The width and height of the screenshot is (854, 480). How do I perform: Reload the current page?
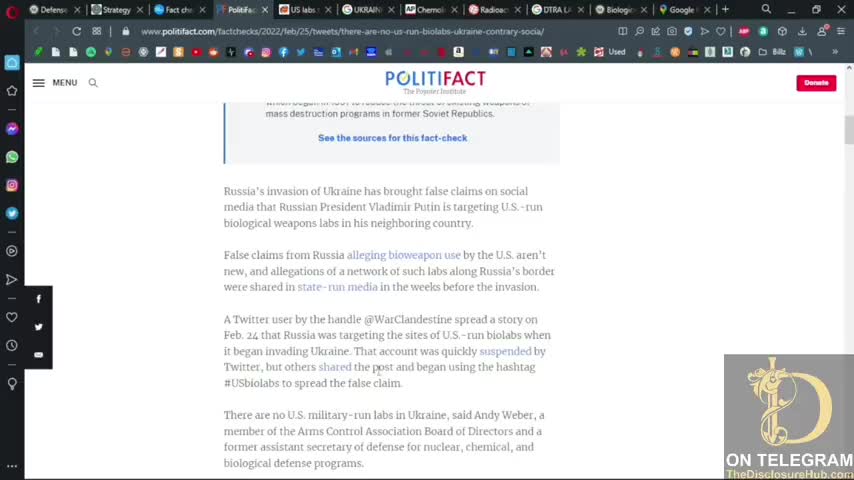click(x=77, y=32)
